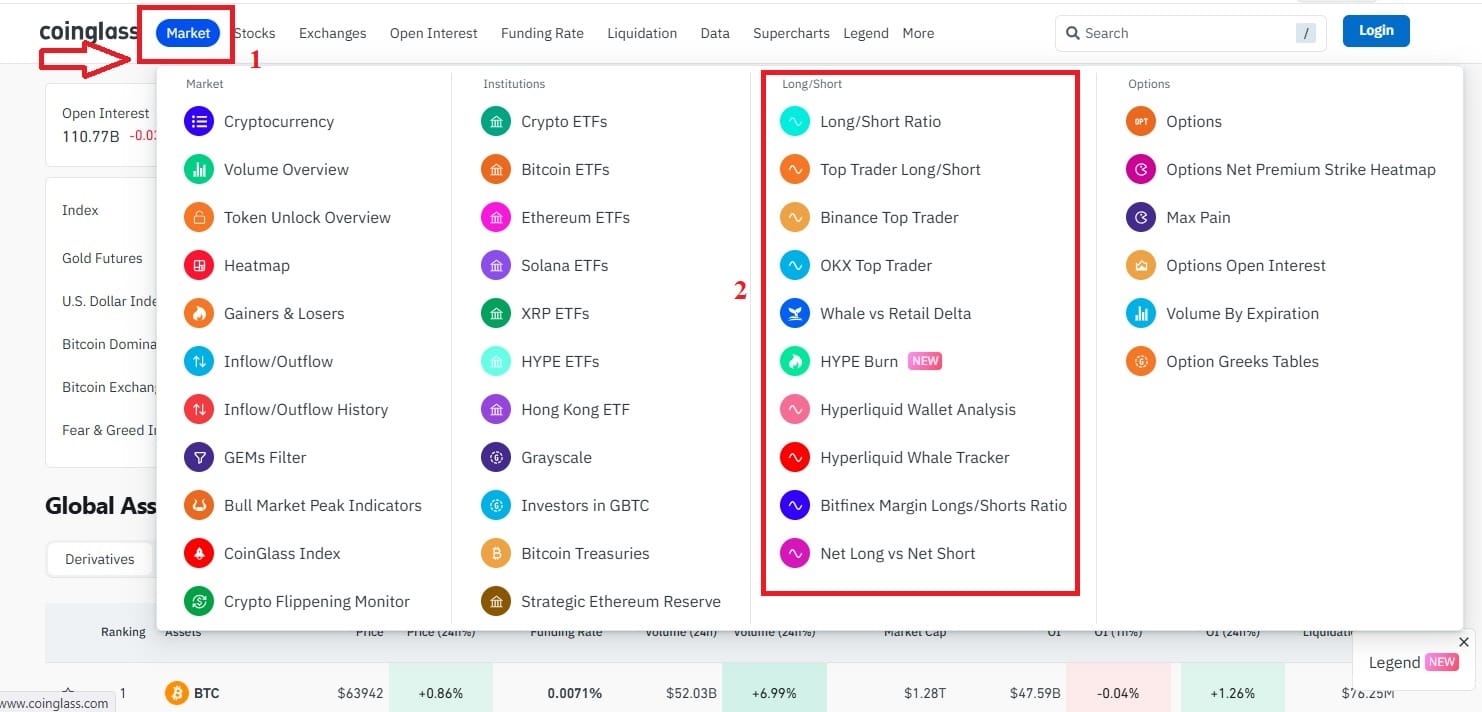Click the Volume Overview bar chart icon
The height and width of the screenshot is (712, 1482).
(x=199, y=169)
